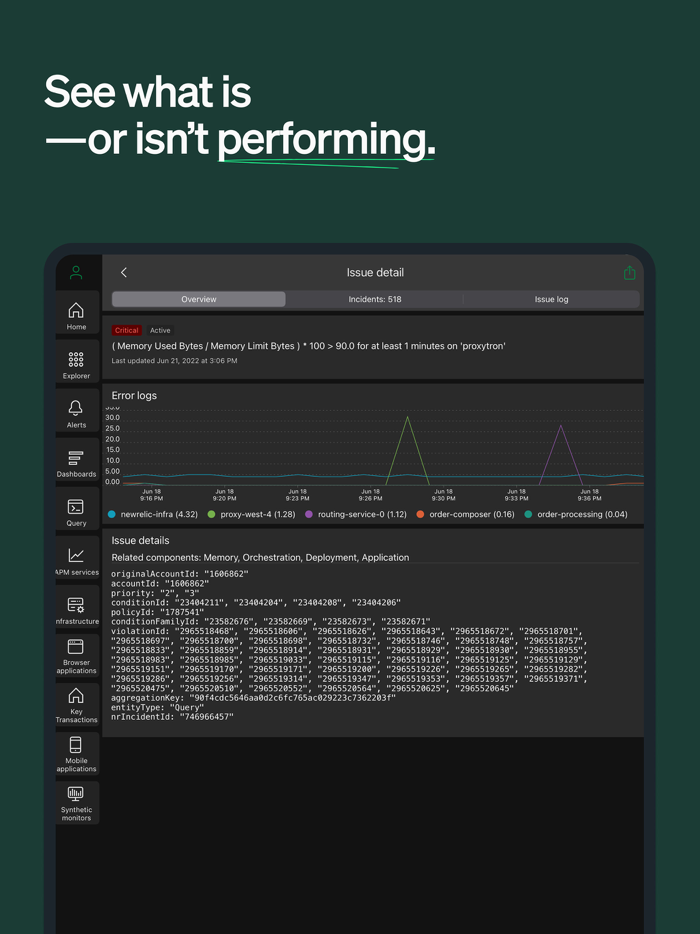Viewport: 700px width, 934px height.
Task: Tap the back chevron arrow
Action: [x=124, y=272]
